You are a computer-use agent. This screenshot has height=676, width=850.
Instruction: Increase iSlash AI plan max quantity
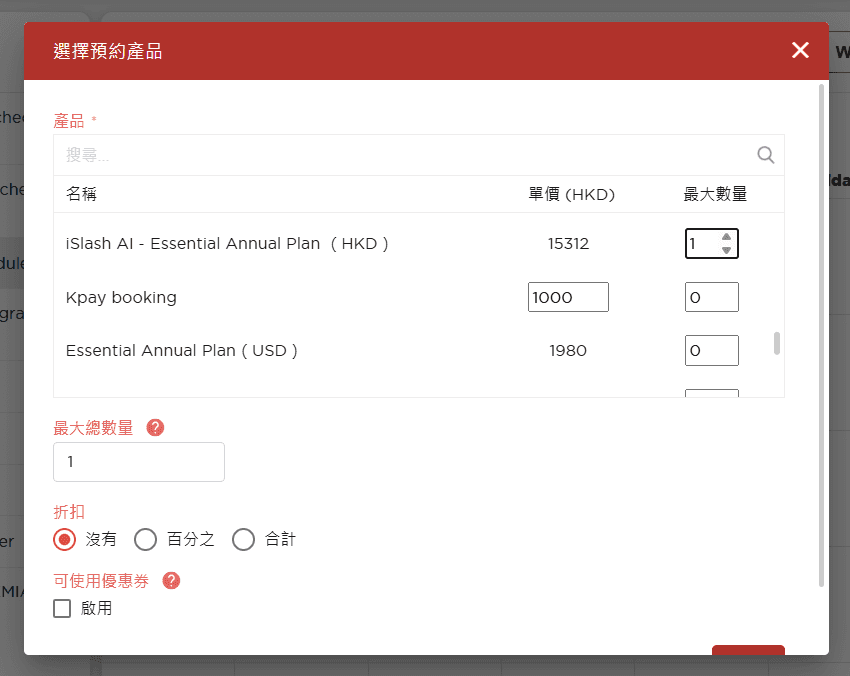point(726,237)
